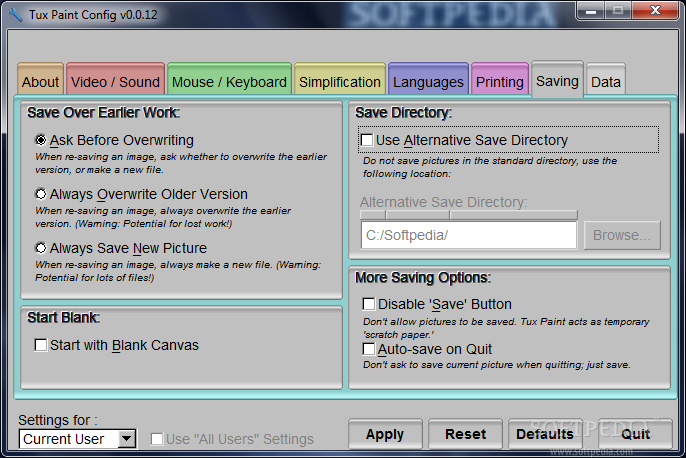Go to the Simplification tab
Screen dimensions: 686x458
pyautogui.click(x=340, y=79)
